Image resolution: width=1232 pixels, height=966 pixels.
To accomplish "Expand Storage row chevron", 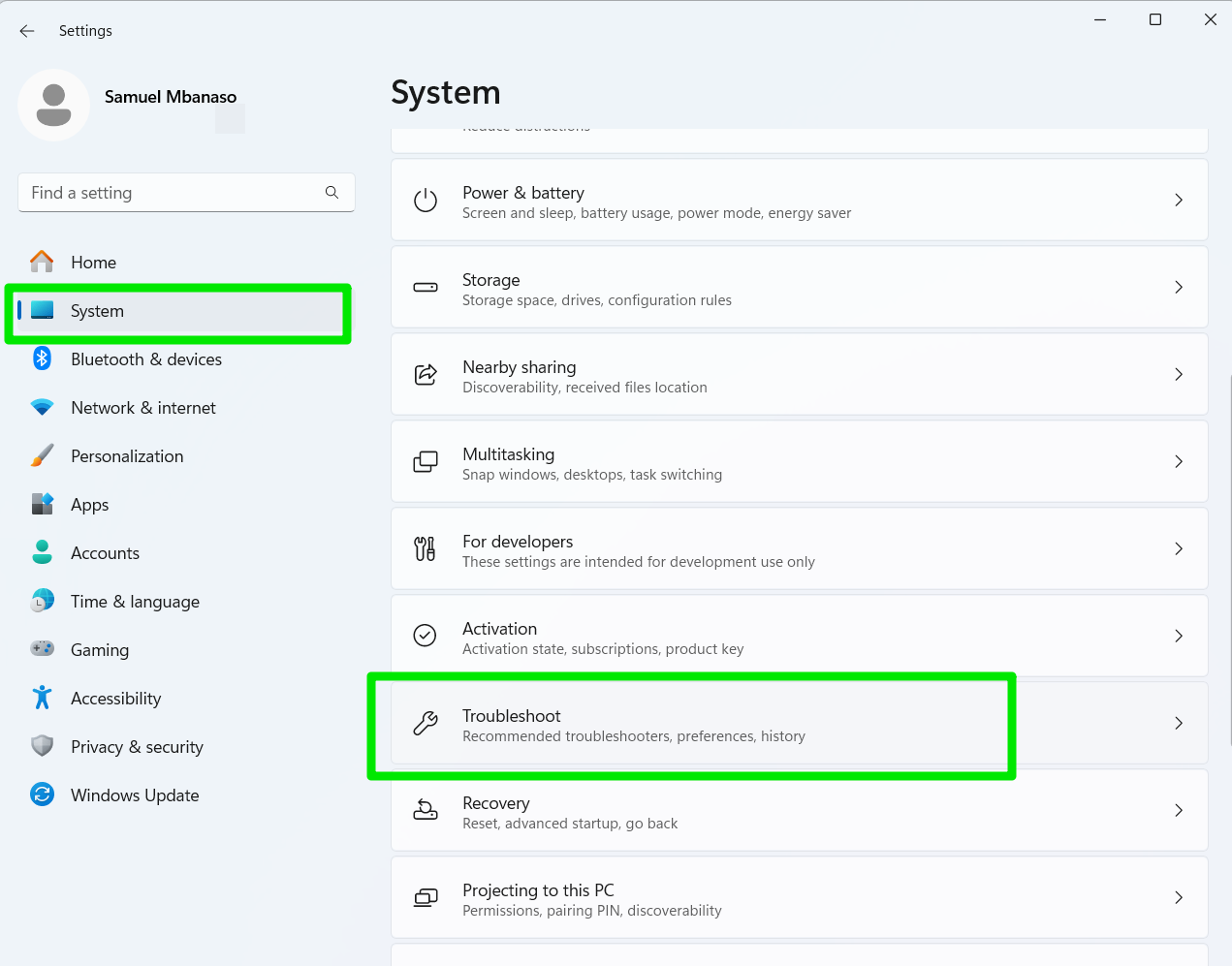I will (1179, 287).
